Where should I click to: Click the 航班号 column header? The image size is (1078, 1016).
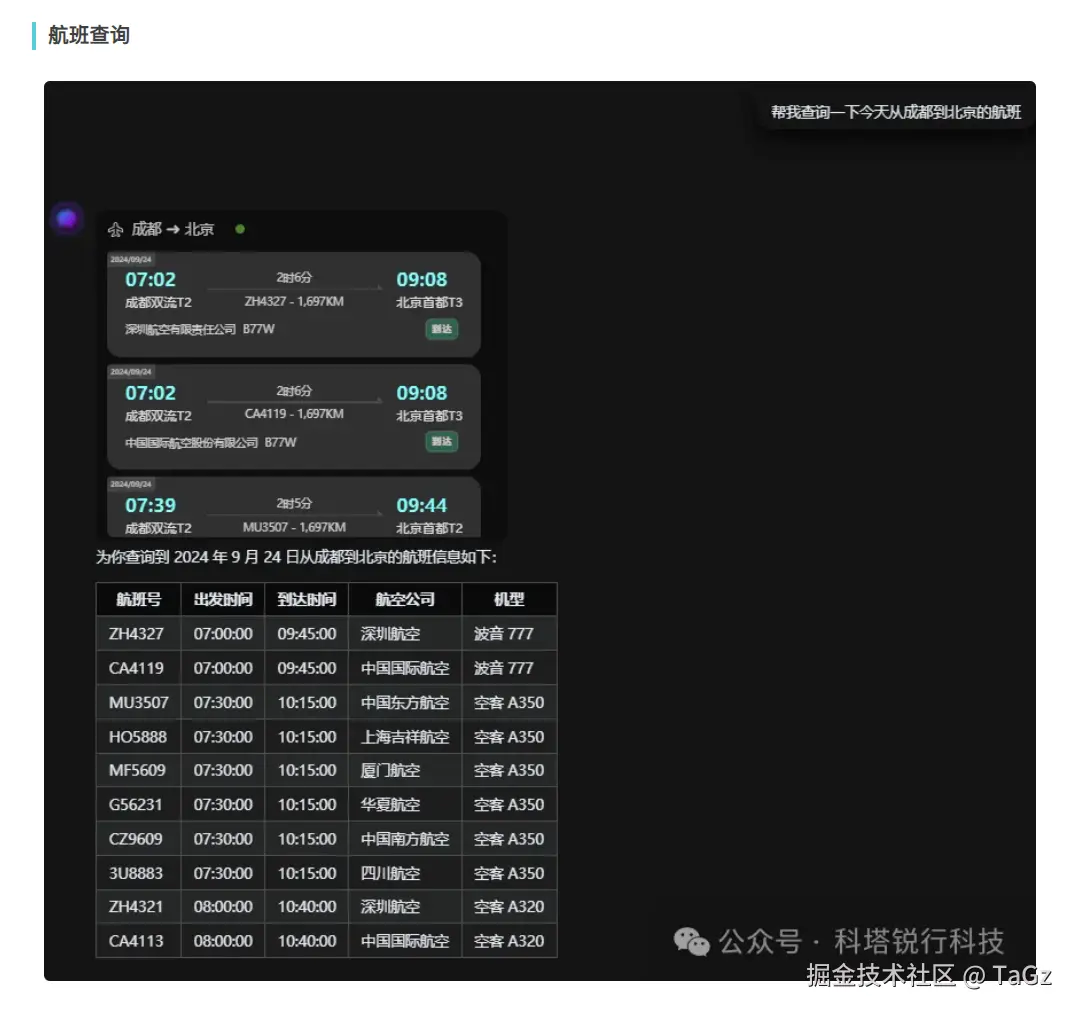pyautogui.click(x=138, y=599)
